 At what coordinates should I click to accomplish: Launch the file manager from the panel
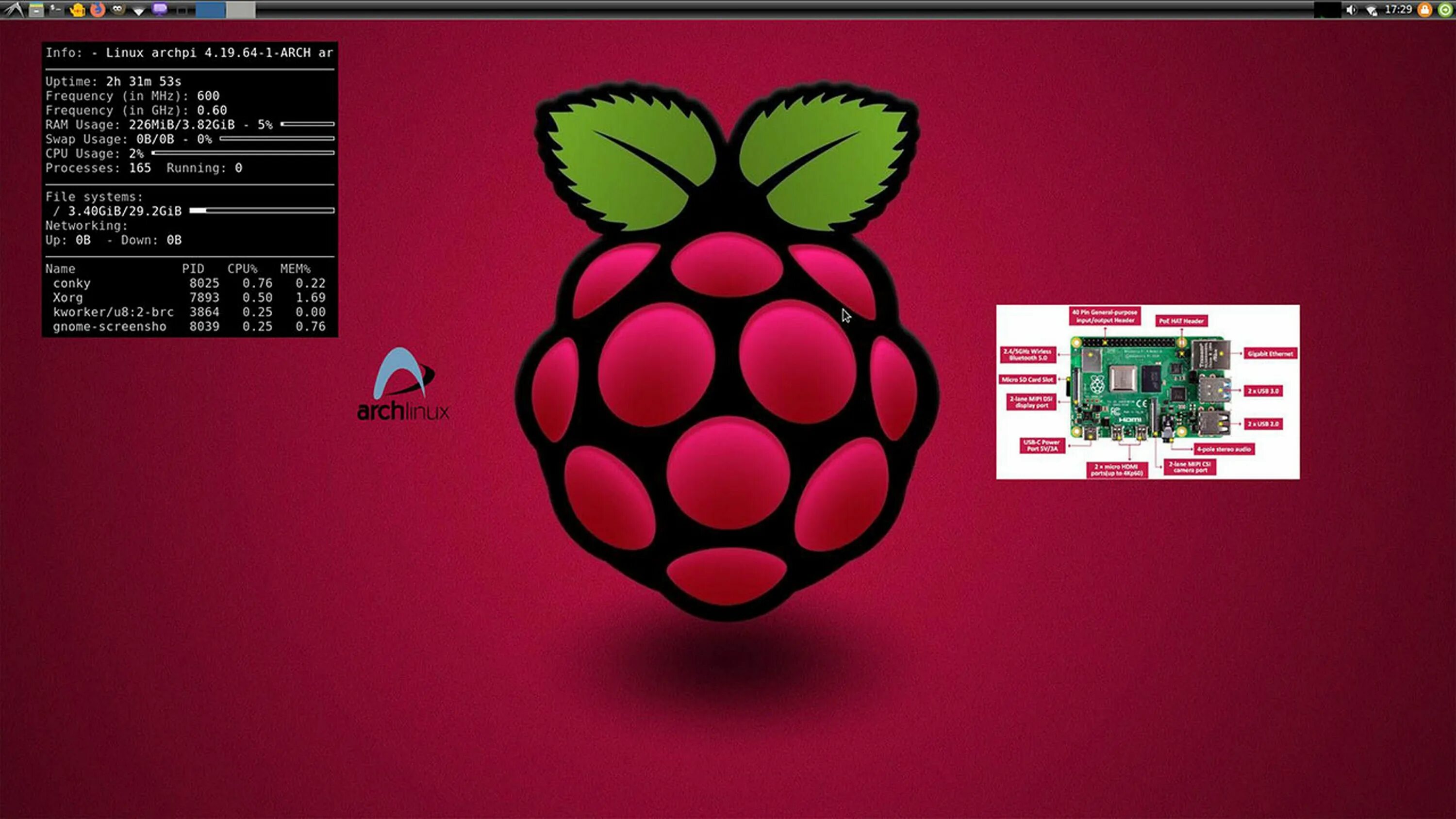click(36, 10)
